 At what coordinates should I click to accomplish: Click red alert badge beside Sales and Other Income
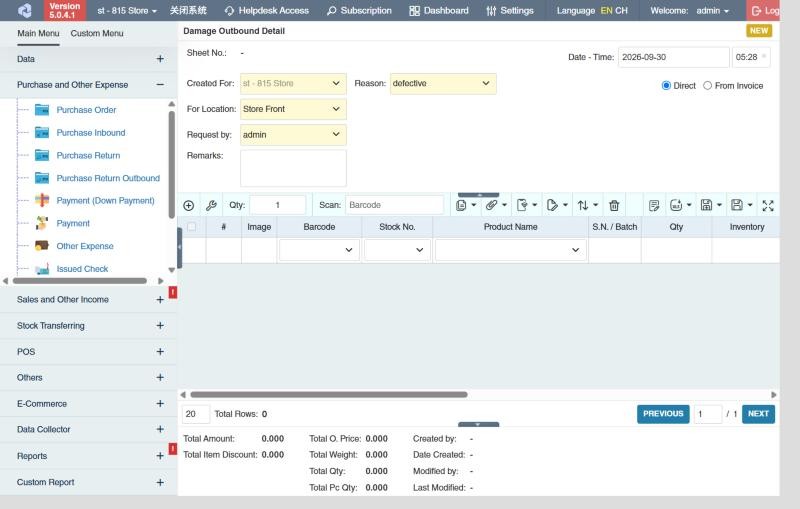(x=173, y=292)
